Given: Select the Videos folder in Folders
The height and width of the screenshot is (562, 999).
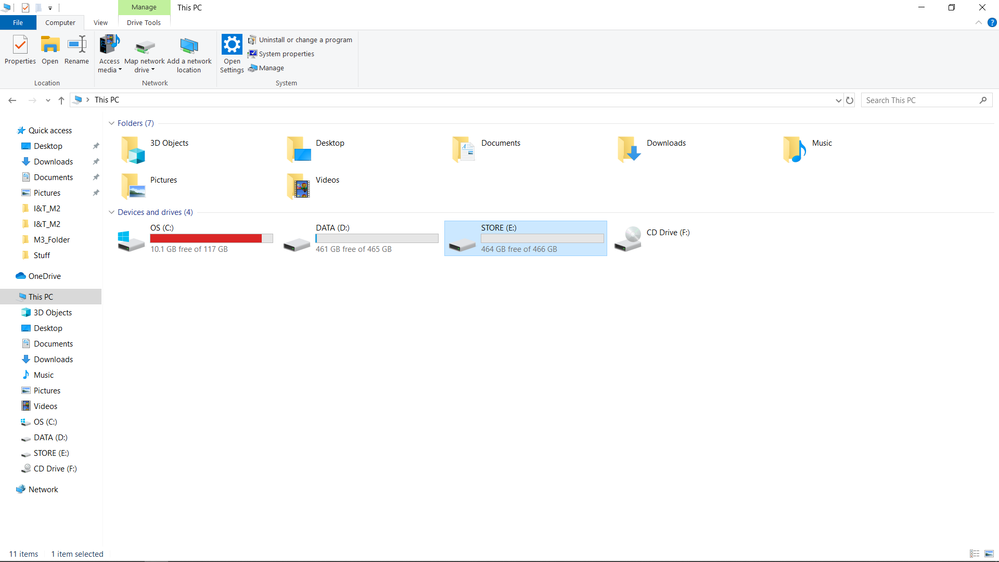Looking at the screenshot, I should tap(313, 185).
